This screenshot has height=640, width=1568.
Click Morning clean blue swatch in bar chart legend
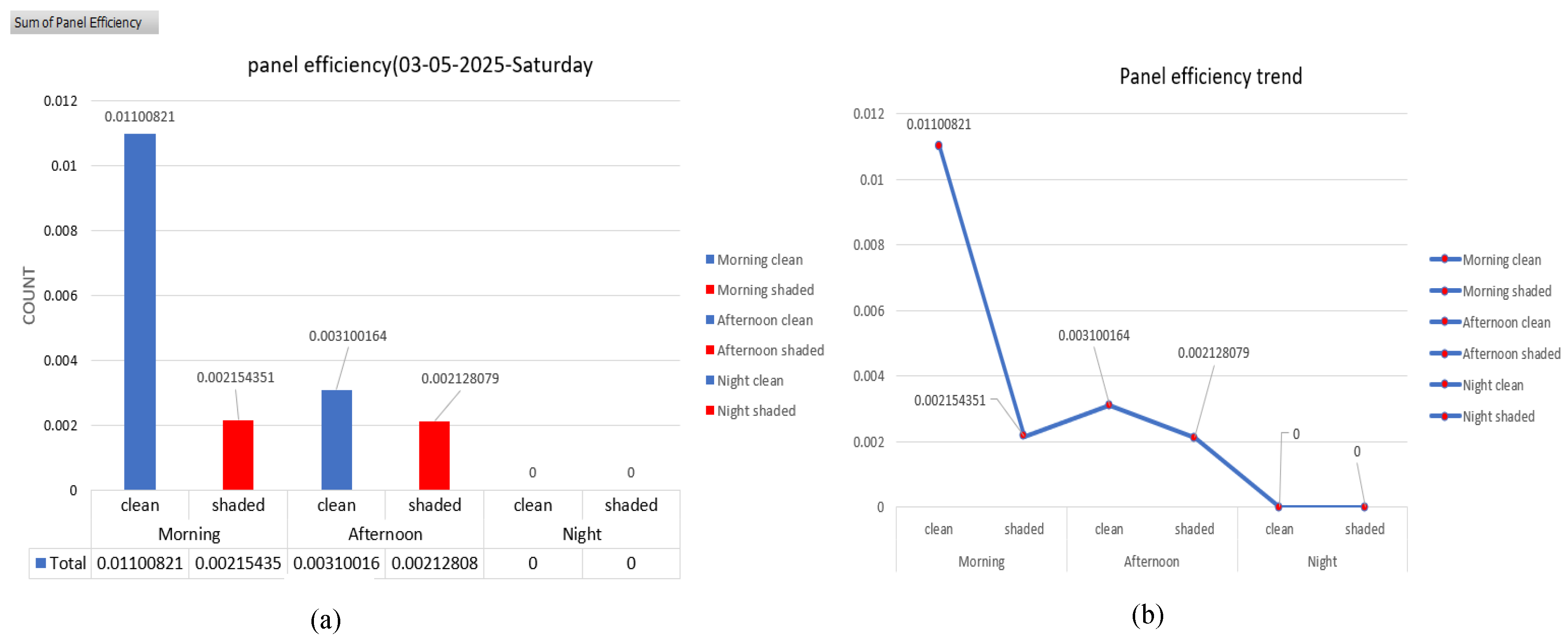pos(710,259)
